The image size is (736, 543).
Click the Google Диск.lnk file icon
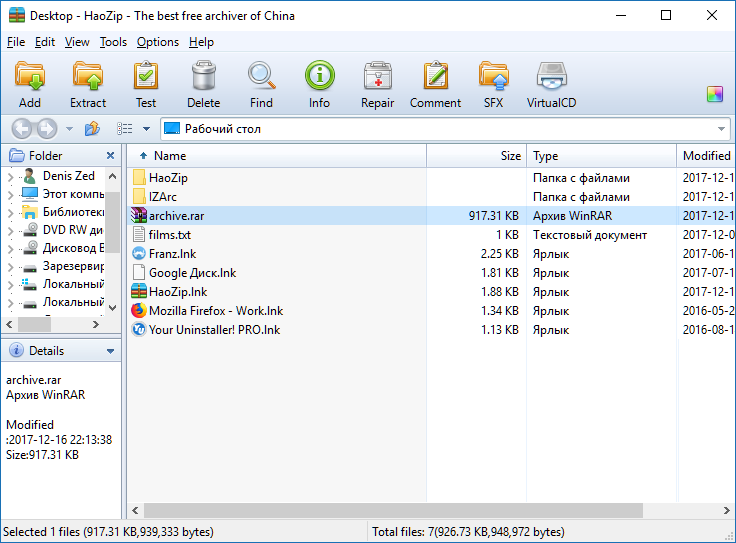(x=139, y=272)
